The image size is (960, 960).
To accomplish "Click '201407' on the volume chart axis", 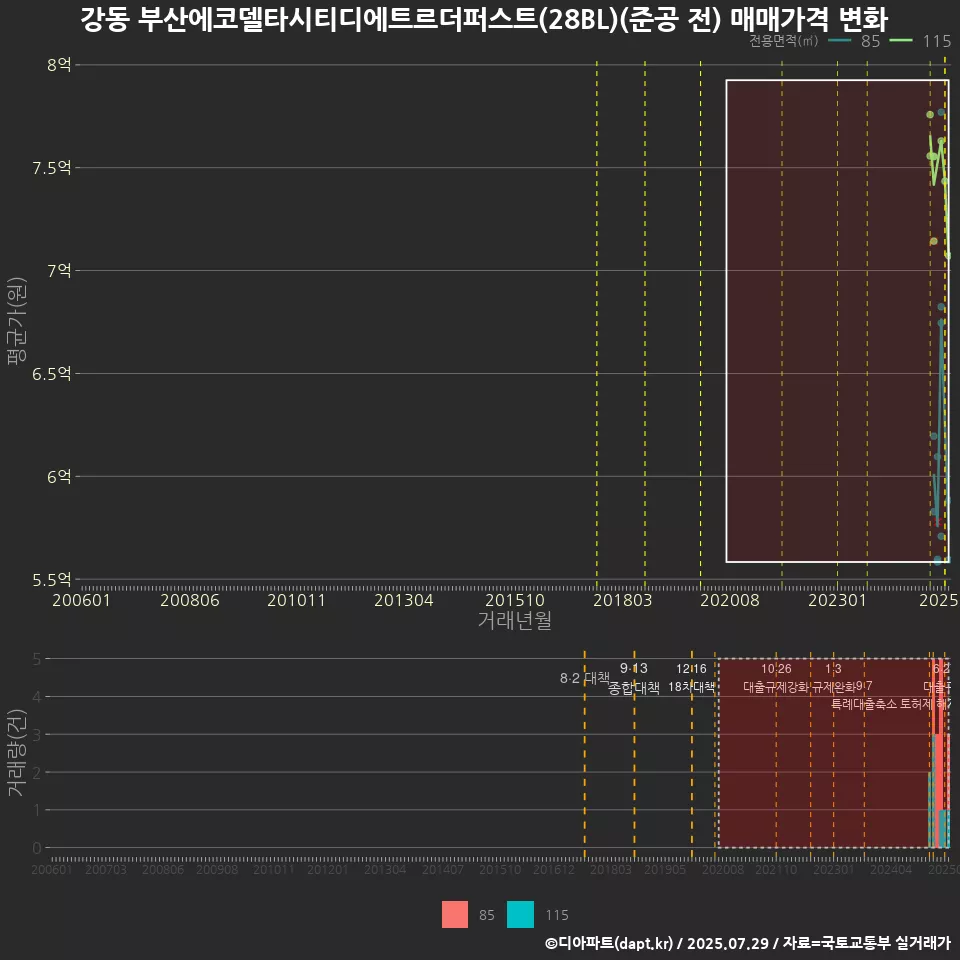I will [x=443, y=869].
